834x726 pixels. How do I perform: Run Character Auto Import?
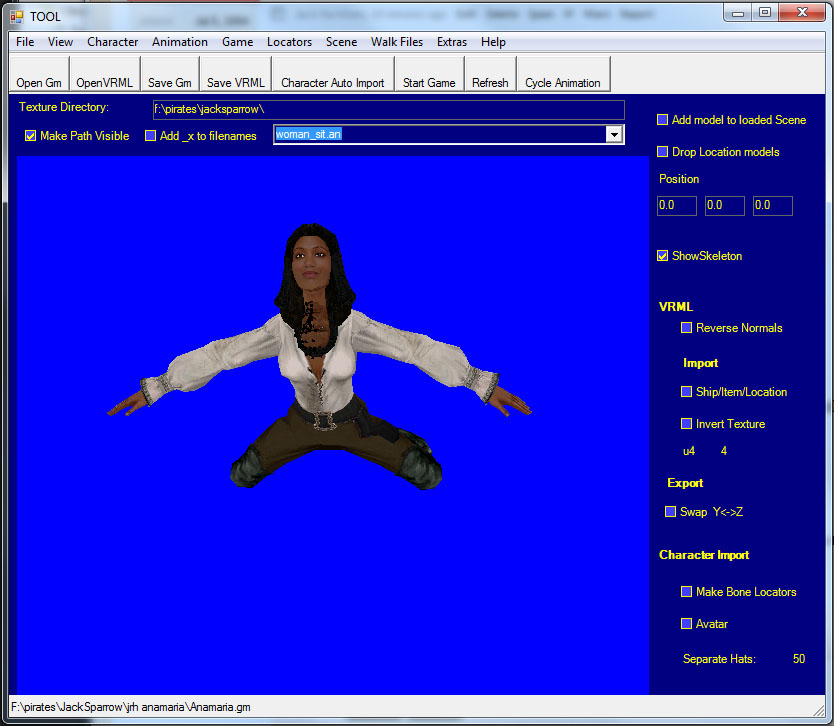point(333,74)
